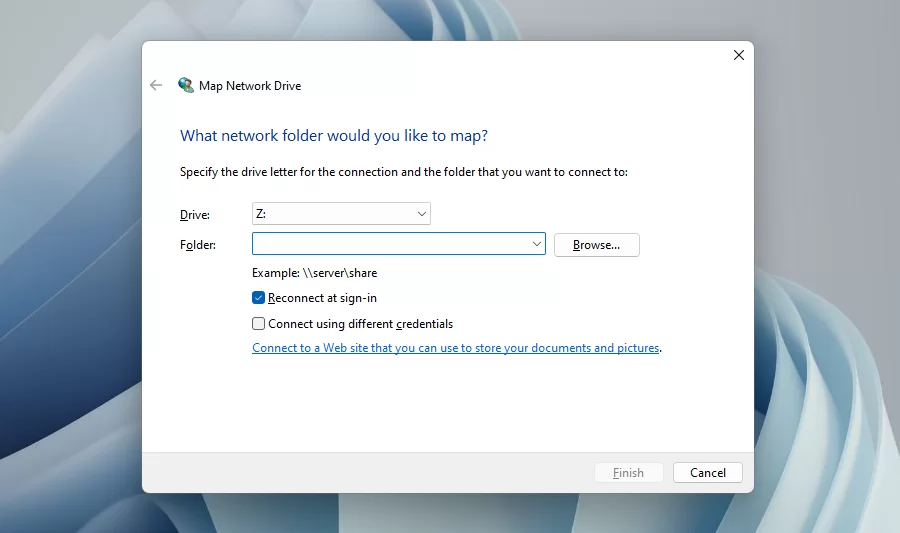900x533 pixels.
Task: Expand the Folder path dropdown arrow
Action: click(x=537, y=244)
